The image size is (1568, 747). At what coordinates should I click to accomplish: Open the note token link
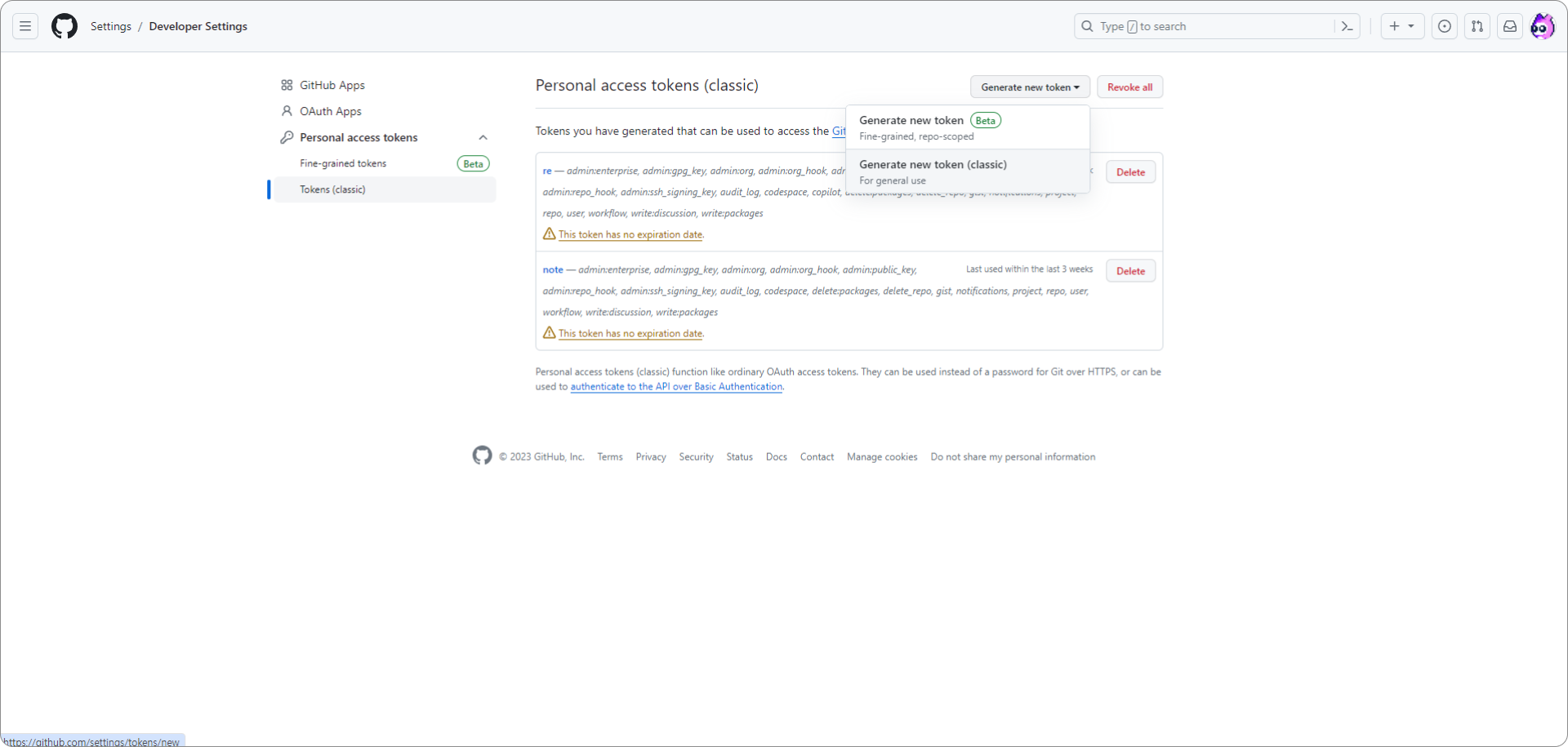pos(553,269)
